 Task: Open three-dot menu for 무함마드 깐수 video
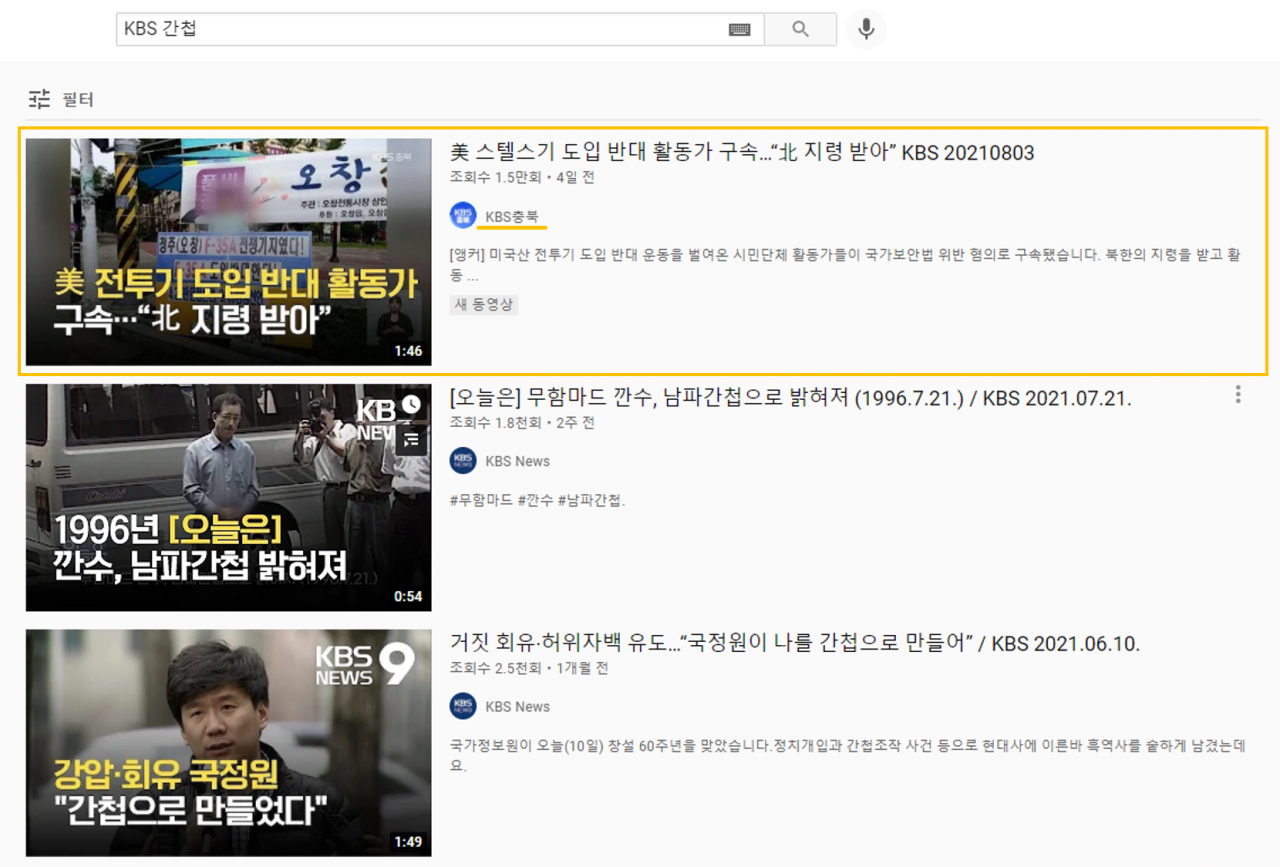1238,394
